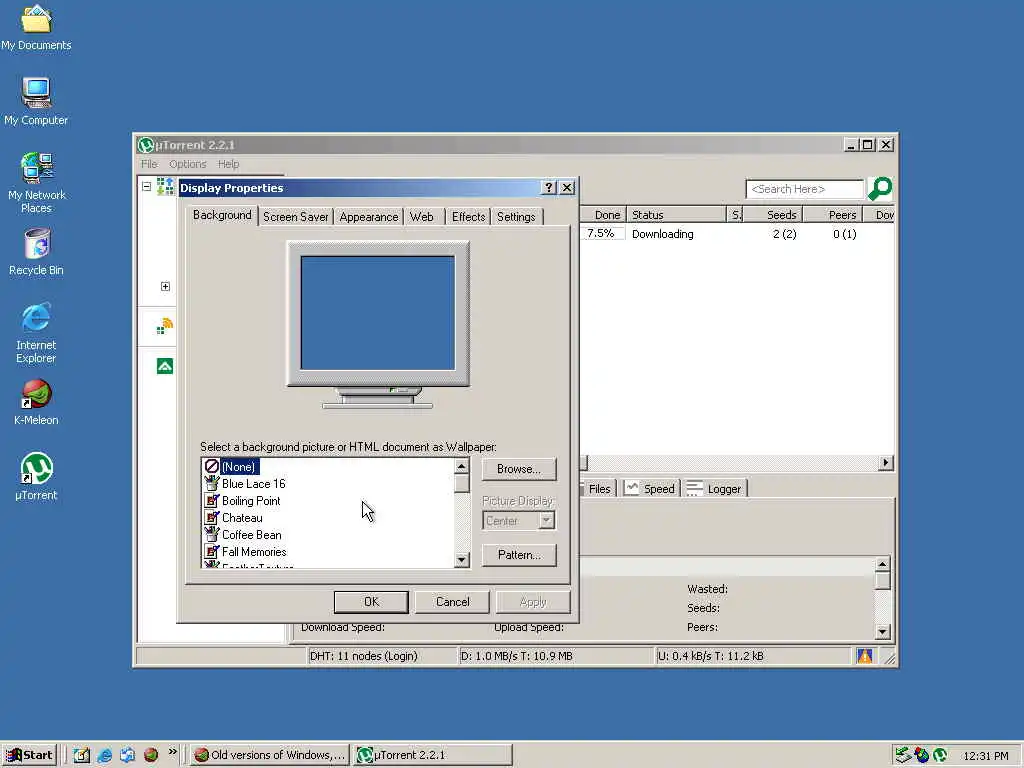Viewport: 1024px width, 768px height.
Task: Click the multicolored tray icon beside µTorrent
Action: point(921,755)
